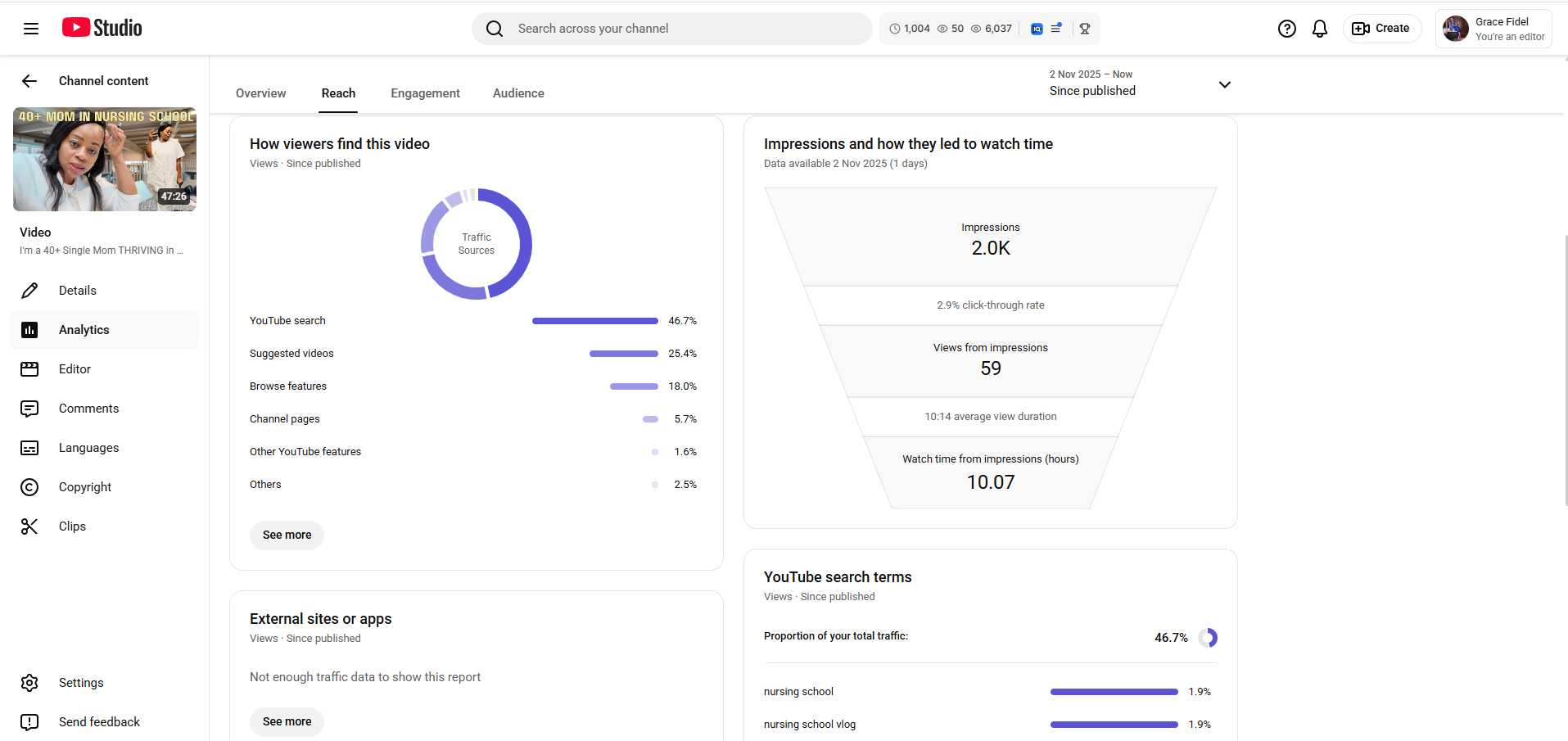1568x741 pixels.
Task: Click the Traffic Sources donut chart
Action: (477, 244)
